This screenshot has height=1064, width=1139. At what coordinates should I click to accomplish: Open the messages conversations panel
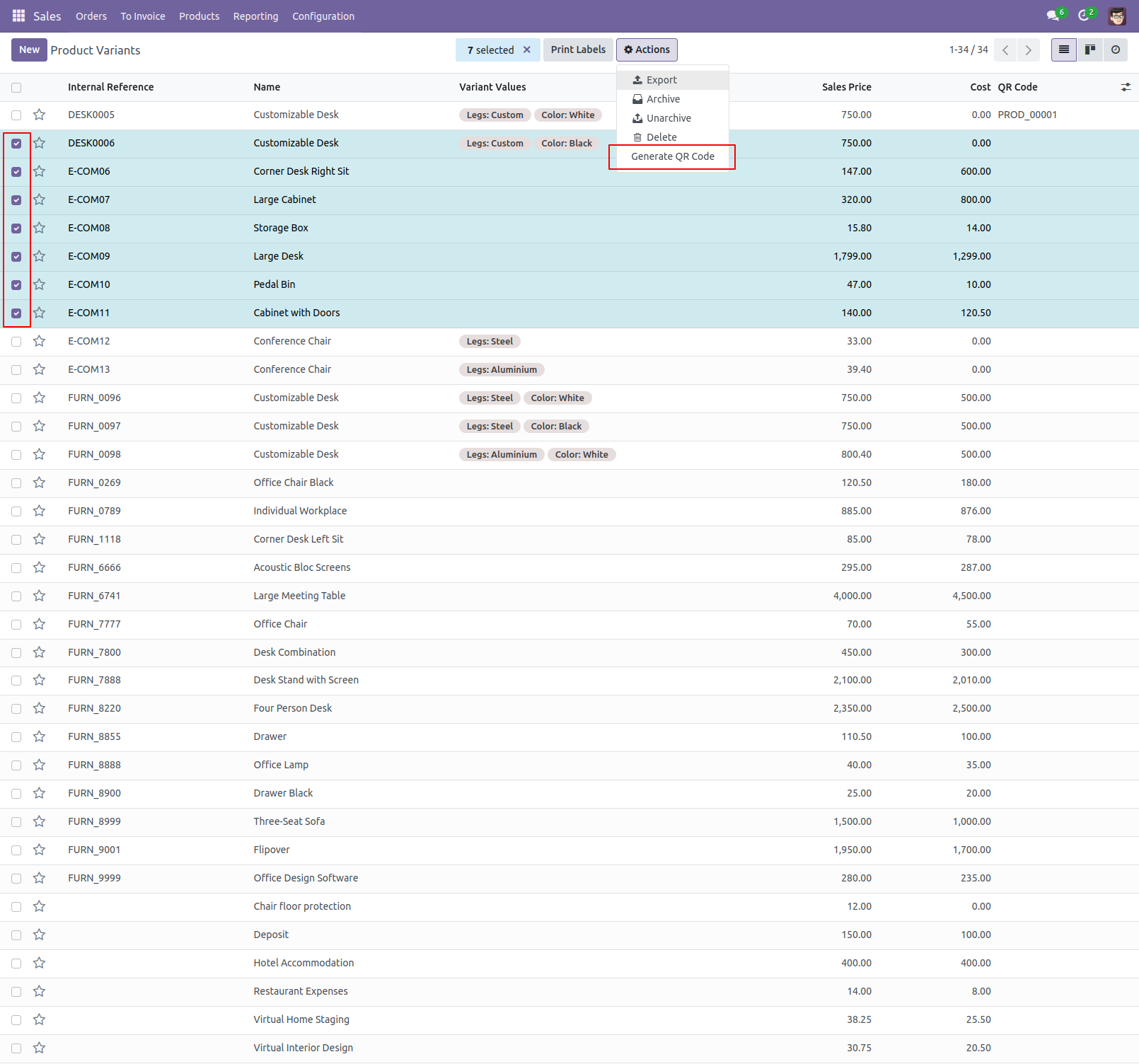click(1055, 15)
